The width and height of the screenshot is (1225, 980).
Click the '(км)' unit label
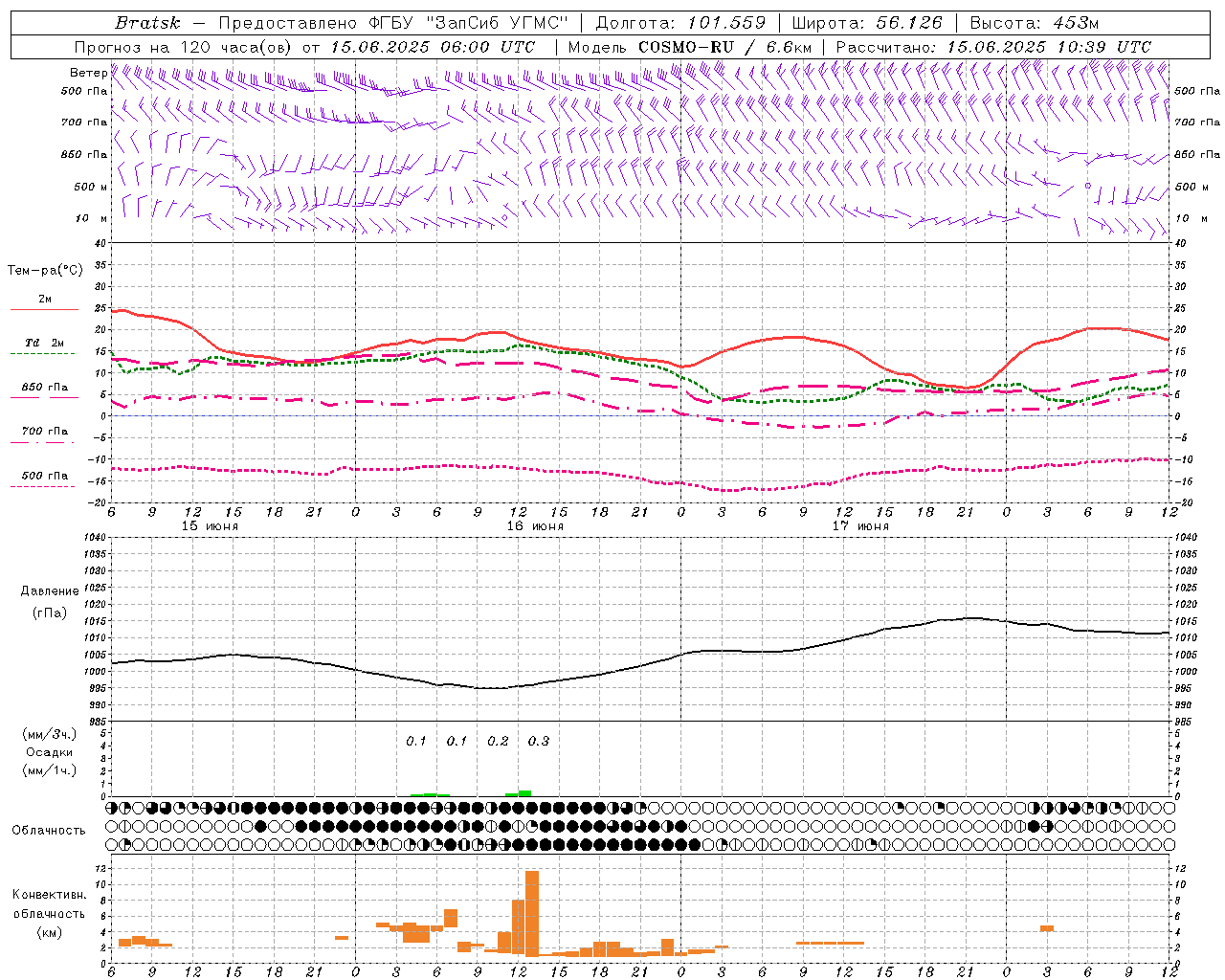(50, 932)
